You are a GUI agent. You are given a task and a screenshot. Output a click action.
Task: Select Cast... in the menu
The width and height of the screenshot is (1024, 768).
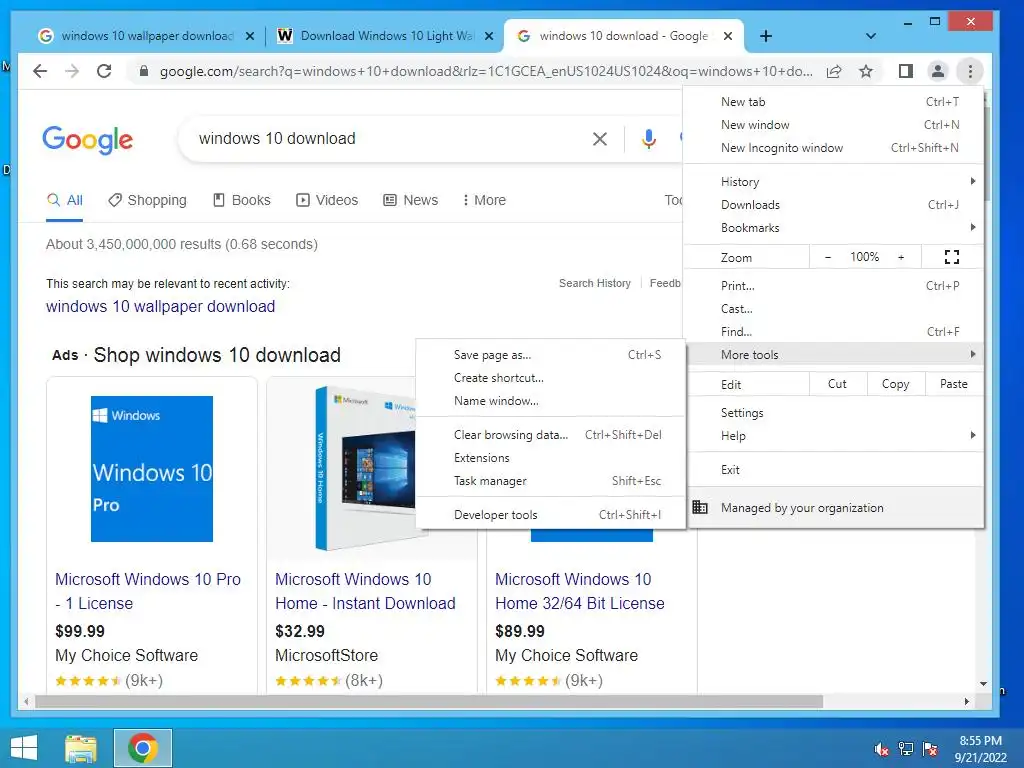tap(833, 308)
